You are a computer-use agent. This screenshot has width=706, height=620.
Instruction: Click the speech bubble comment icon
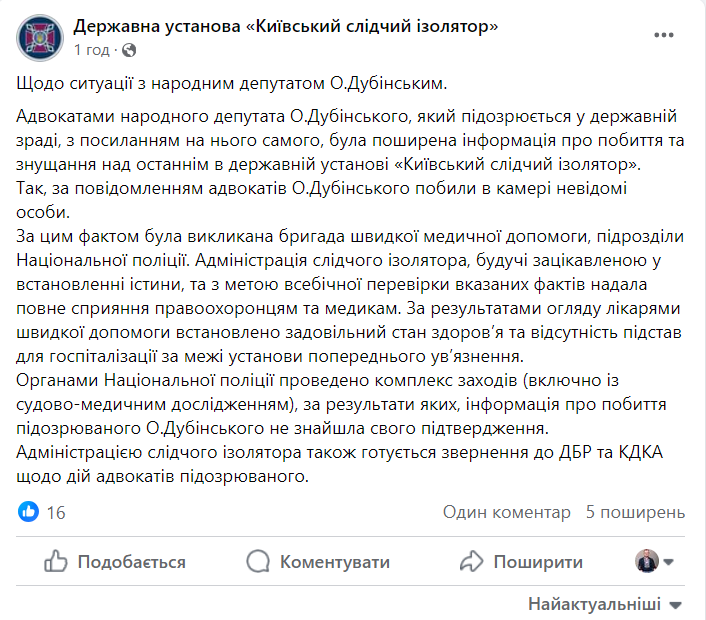pyautogui.click(x=260, y=562)
